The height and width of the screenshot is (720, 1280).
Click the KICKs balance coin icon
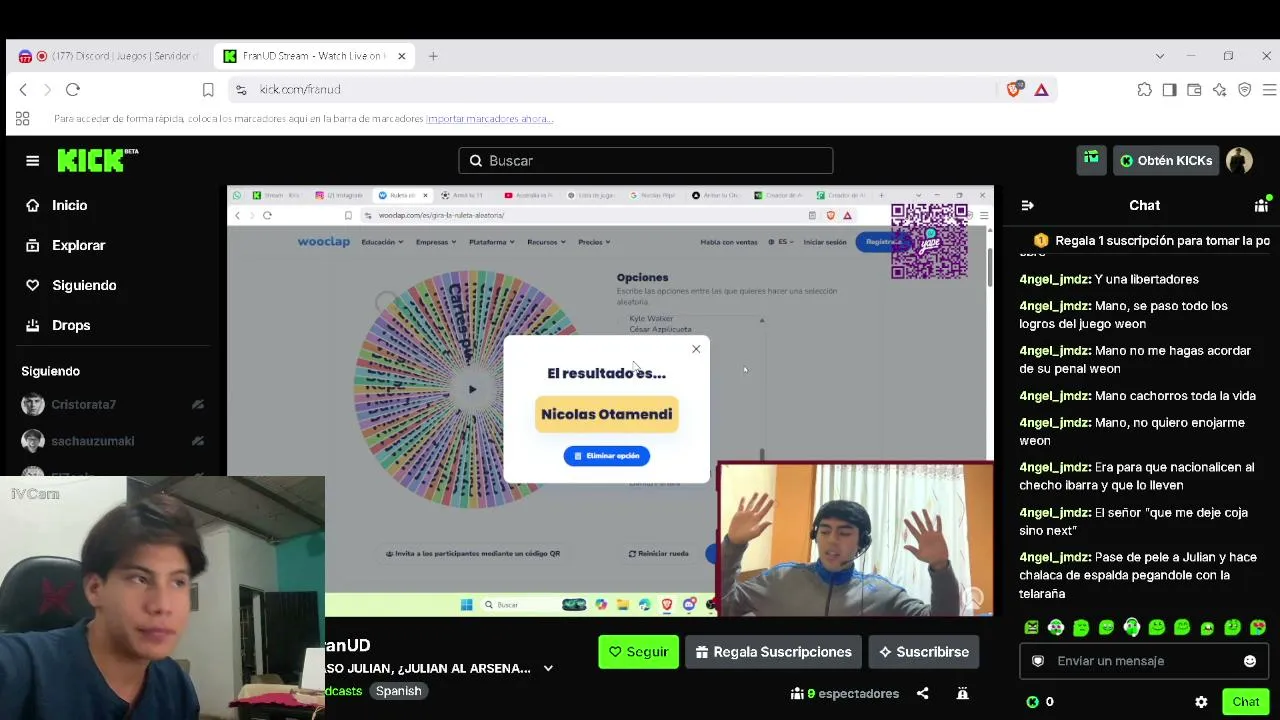pyautogui.click(x=1033, y=702)
